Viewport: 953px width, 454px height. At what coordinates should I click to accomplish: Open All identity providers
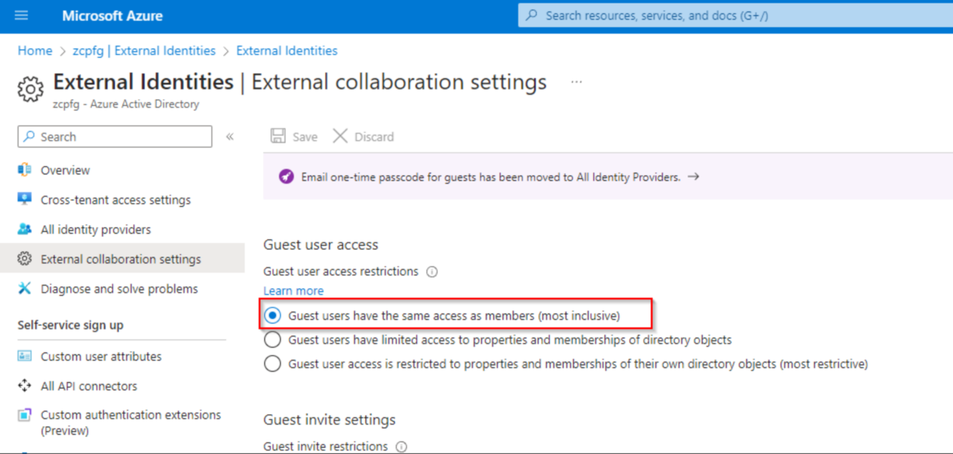(x=95, y=229)
